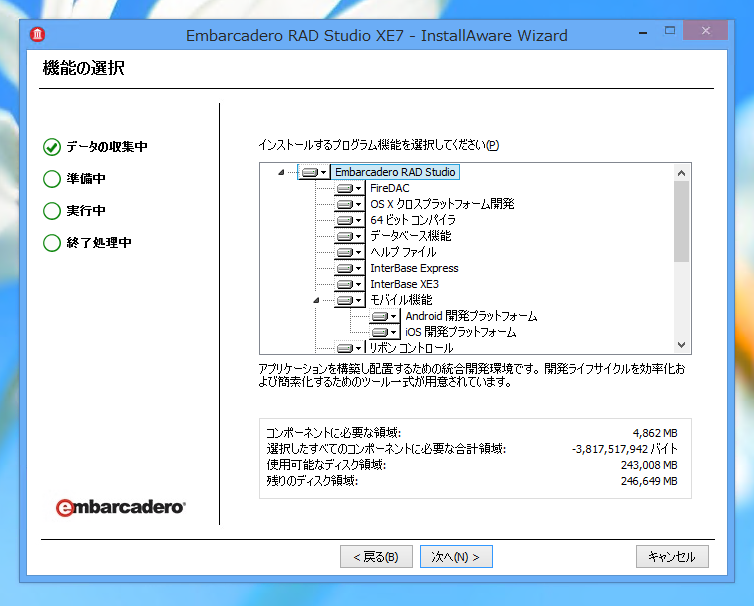
Task: Select Android 開発プラットフォーム feature
Action: coord(471,316)
